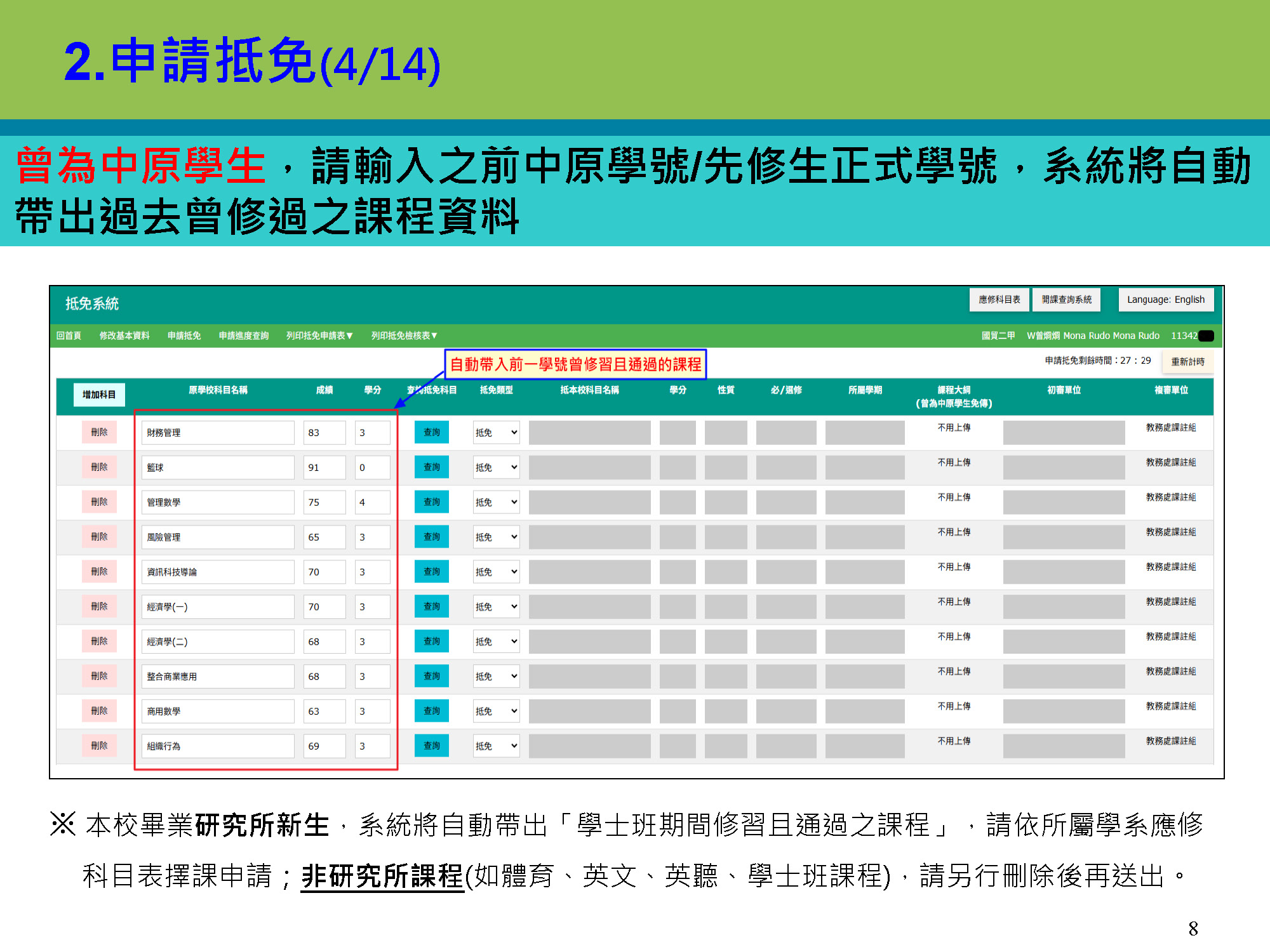Viewport: 1270px width, 952px height.
Task: Click the credits field for 管理數學 showing 4
Action: (x=373, y=503)
